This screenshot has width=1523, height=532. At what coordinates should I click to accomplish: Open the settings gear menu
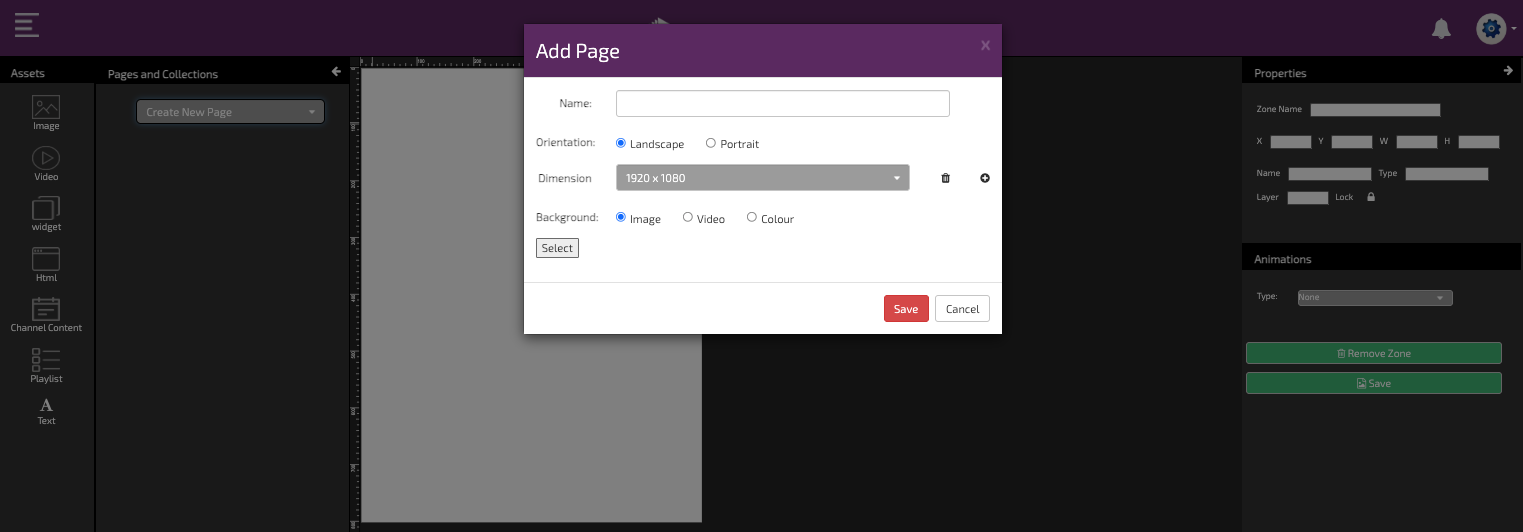pyautogui.click(x=1491, y=29)
